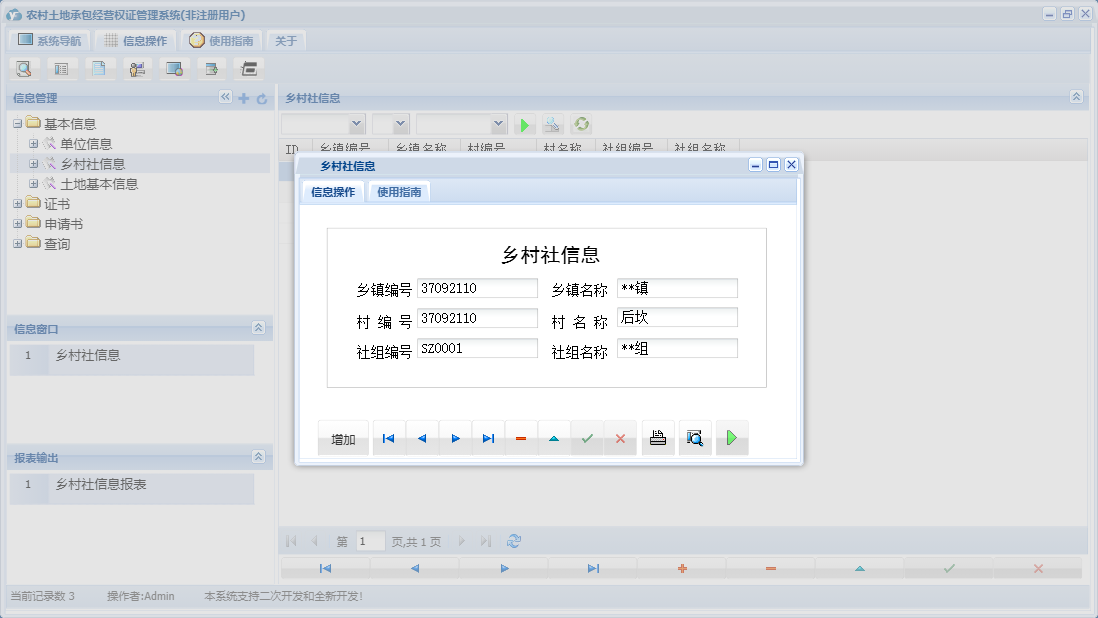The height and width of the screenshot is (618, 1098).
Task: Switch to 使用指南 tab in dialog
Action: [x=399, y=192]
